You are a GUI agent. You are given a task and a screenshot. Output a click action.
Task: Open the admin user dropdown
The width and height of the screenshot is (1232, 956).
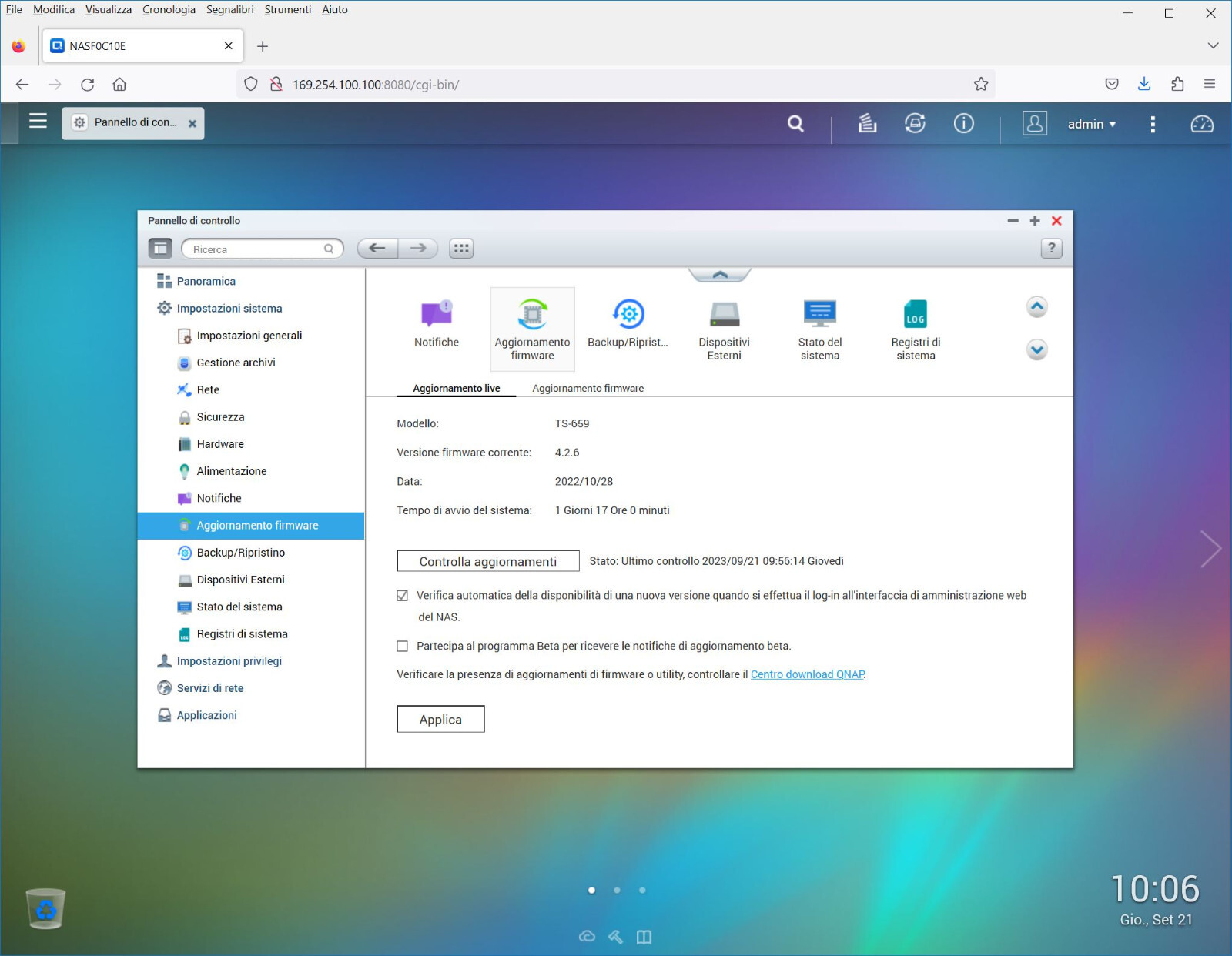(1091, 124)
